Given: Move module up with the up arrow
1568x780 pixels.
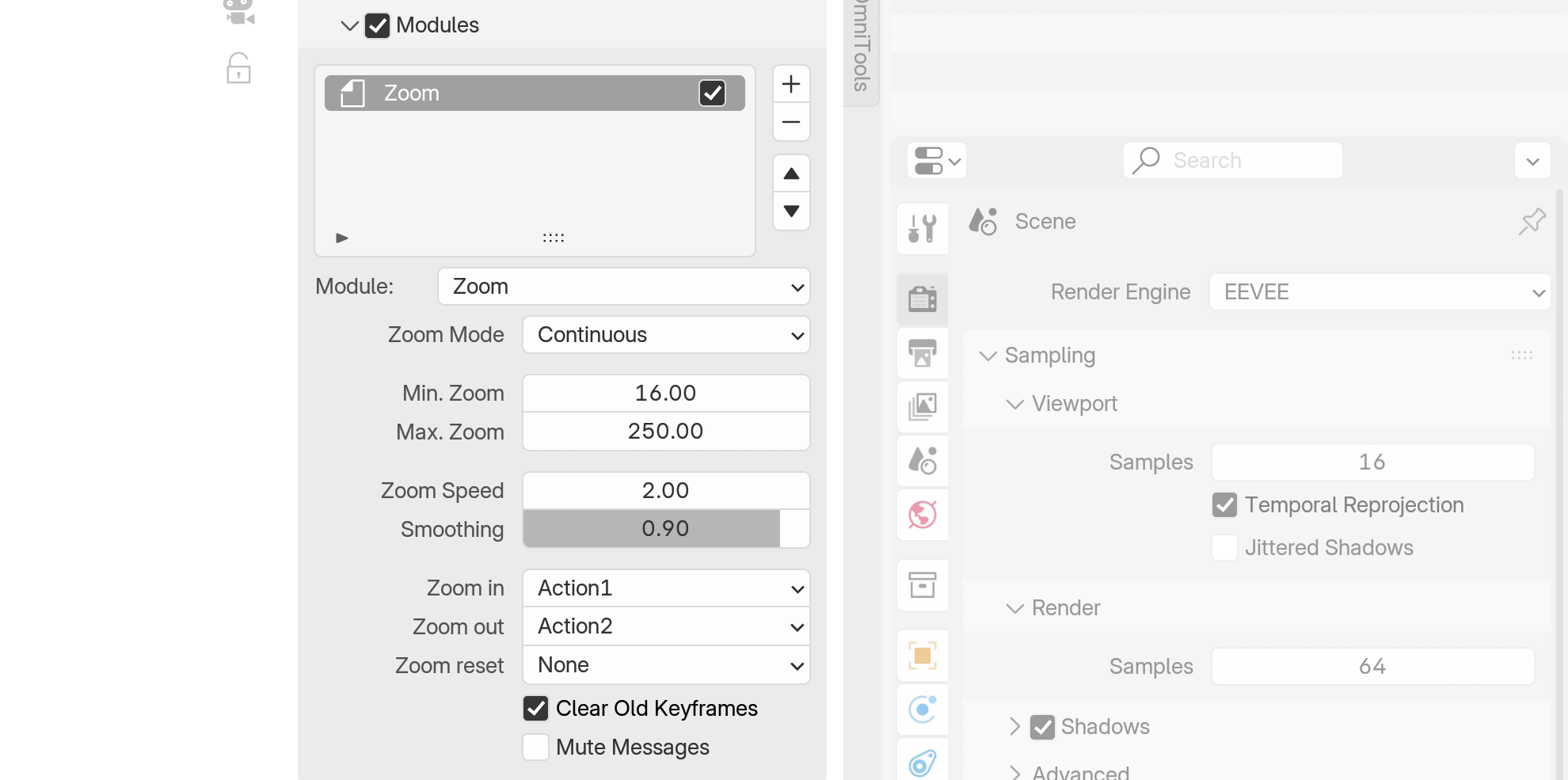Looking at the screenshot, I should tap(790, 173).
